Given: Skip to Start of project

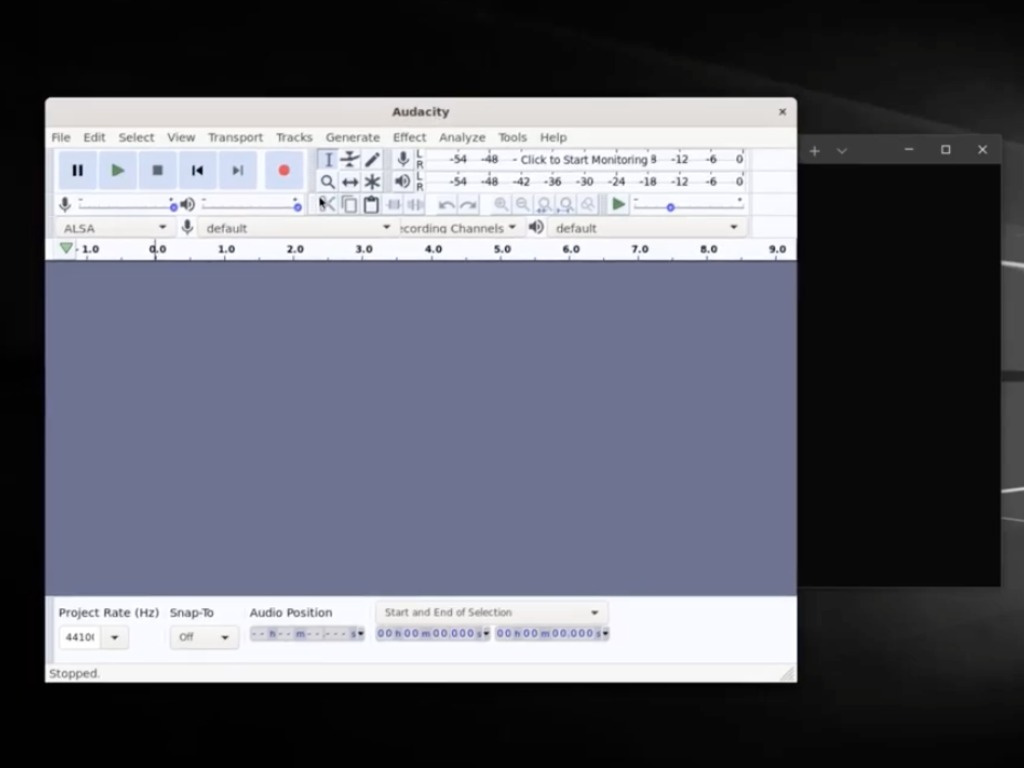Looking at the screenshot, I should point(197,170).
